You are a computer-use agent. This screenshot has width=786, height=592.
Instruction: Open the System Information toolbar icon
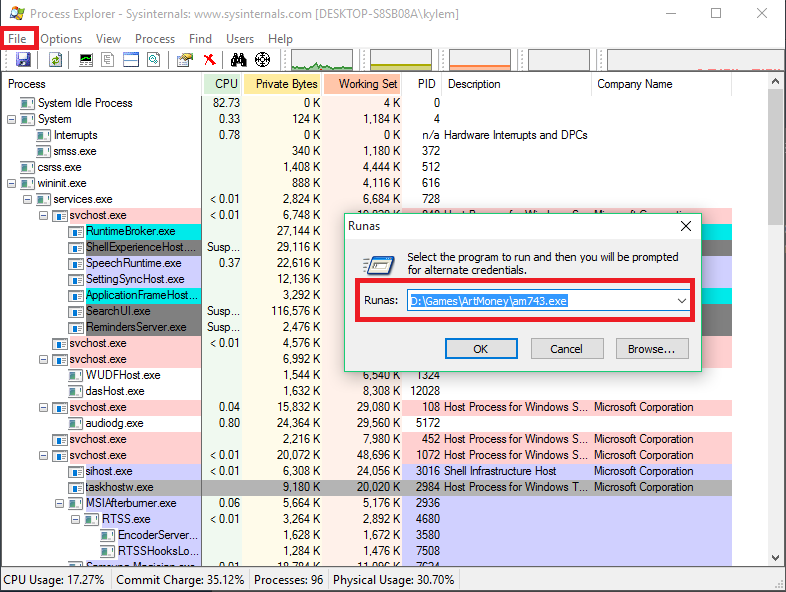click(86, 60)
